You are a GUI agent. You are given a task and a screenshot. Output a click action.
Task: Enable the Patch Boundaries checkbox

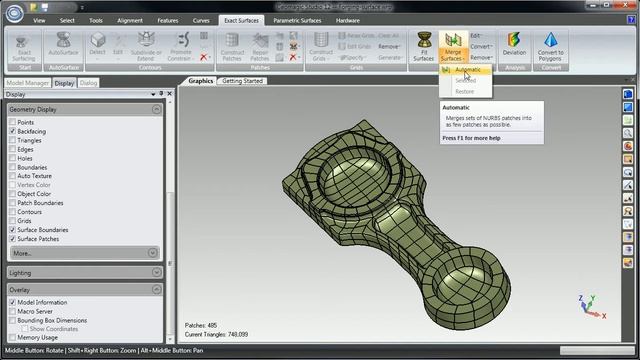(x=13, y=203)
